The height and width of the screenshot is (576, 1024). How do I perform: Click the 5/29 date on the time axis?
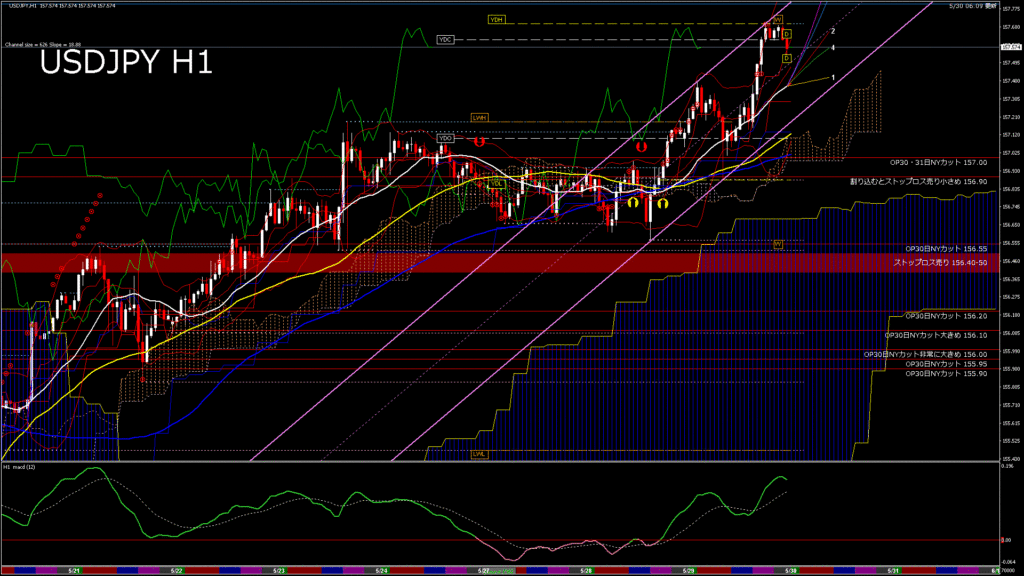pos(689,571)
